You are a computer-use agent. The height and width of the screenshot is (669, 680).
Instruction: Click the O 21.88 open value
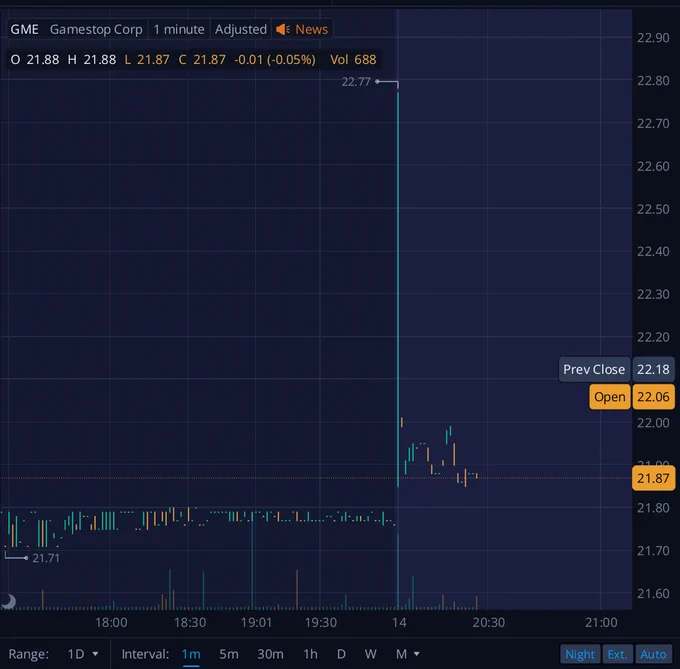coord(35,59)
